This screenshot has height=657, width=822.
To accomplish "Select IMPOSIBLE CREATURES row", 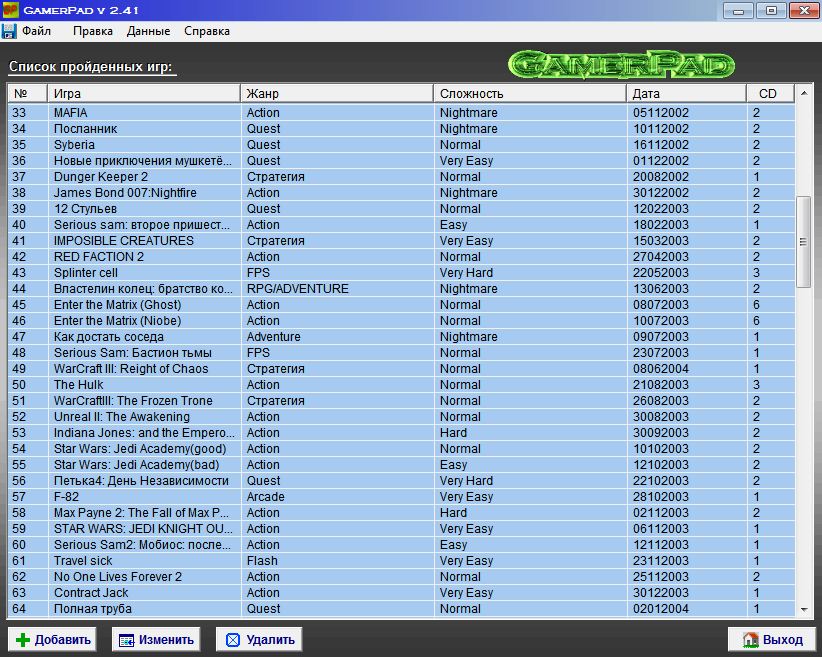I will click(402, 241).
